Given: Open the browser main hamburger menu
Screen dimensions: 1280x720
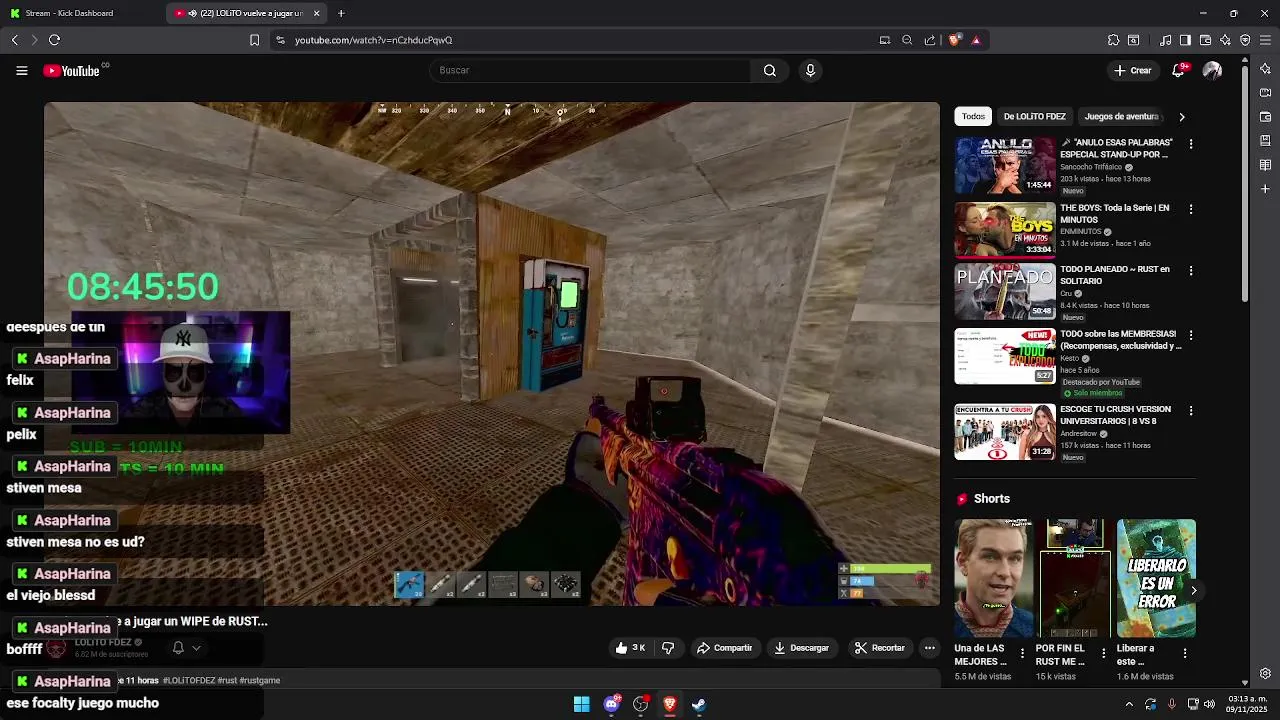Looking at the screenshot, I should point(1266,40).
